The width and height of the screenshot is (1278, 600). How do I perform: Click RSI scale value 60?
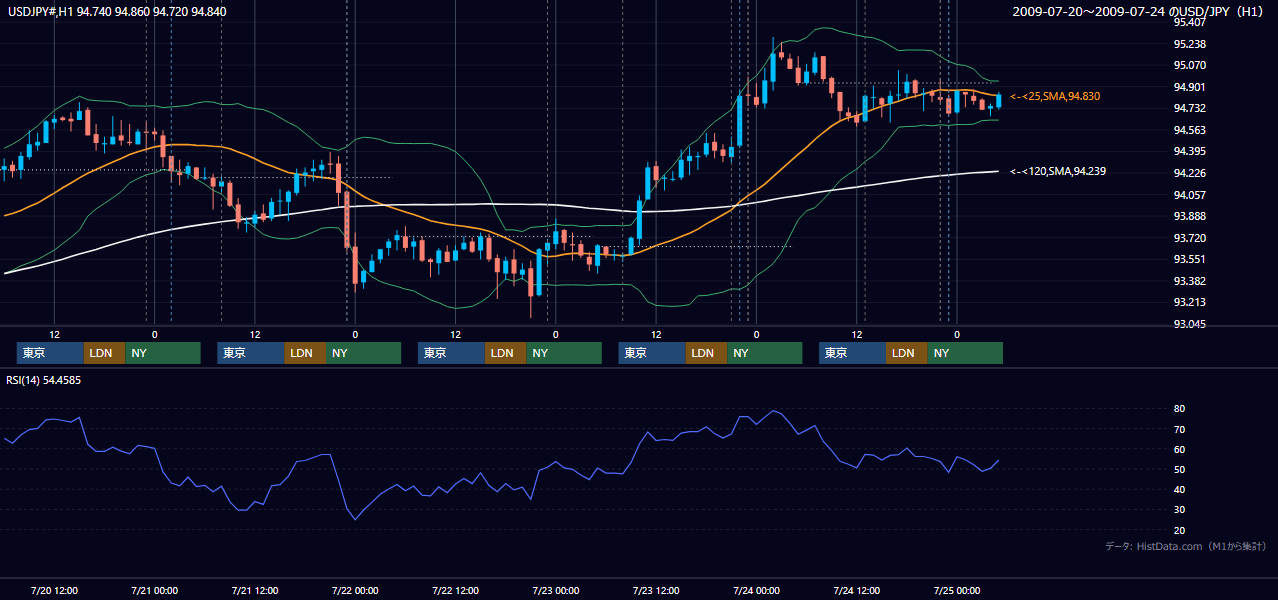[x=1180, y=449]
